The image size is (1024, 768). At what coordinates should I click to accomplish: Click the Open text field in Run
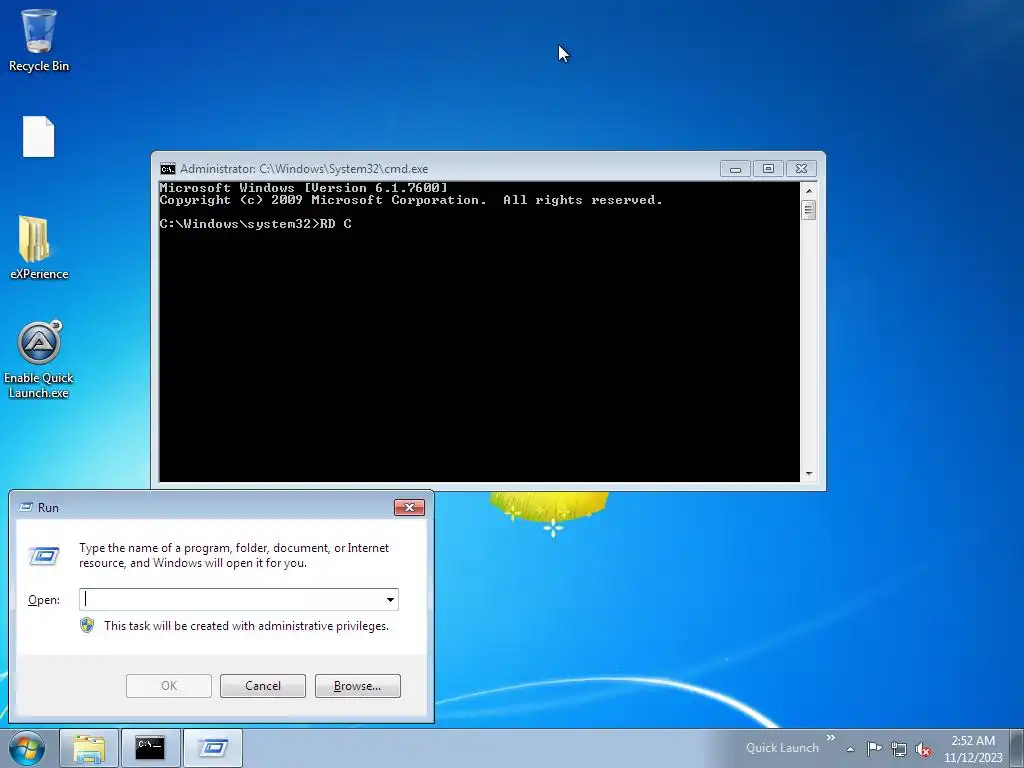tap(239, 600)
